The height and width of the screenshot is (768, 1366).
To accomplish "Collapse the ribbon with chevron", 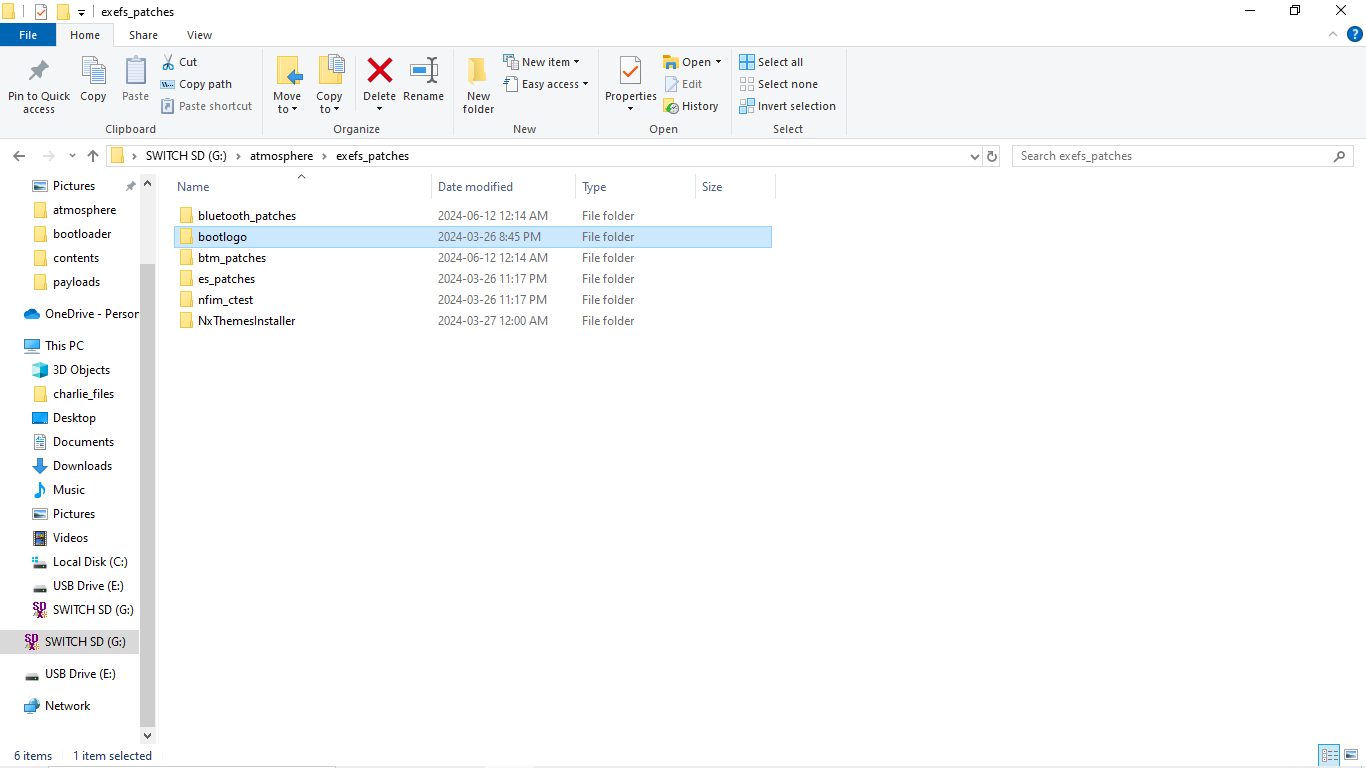I will coord(1332,34).
